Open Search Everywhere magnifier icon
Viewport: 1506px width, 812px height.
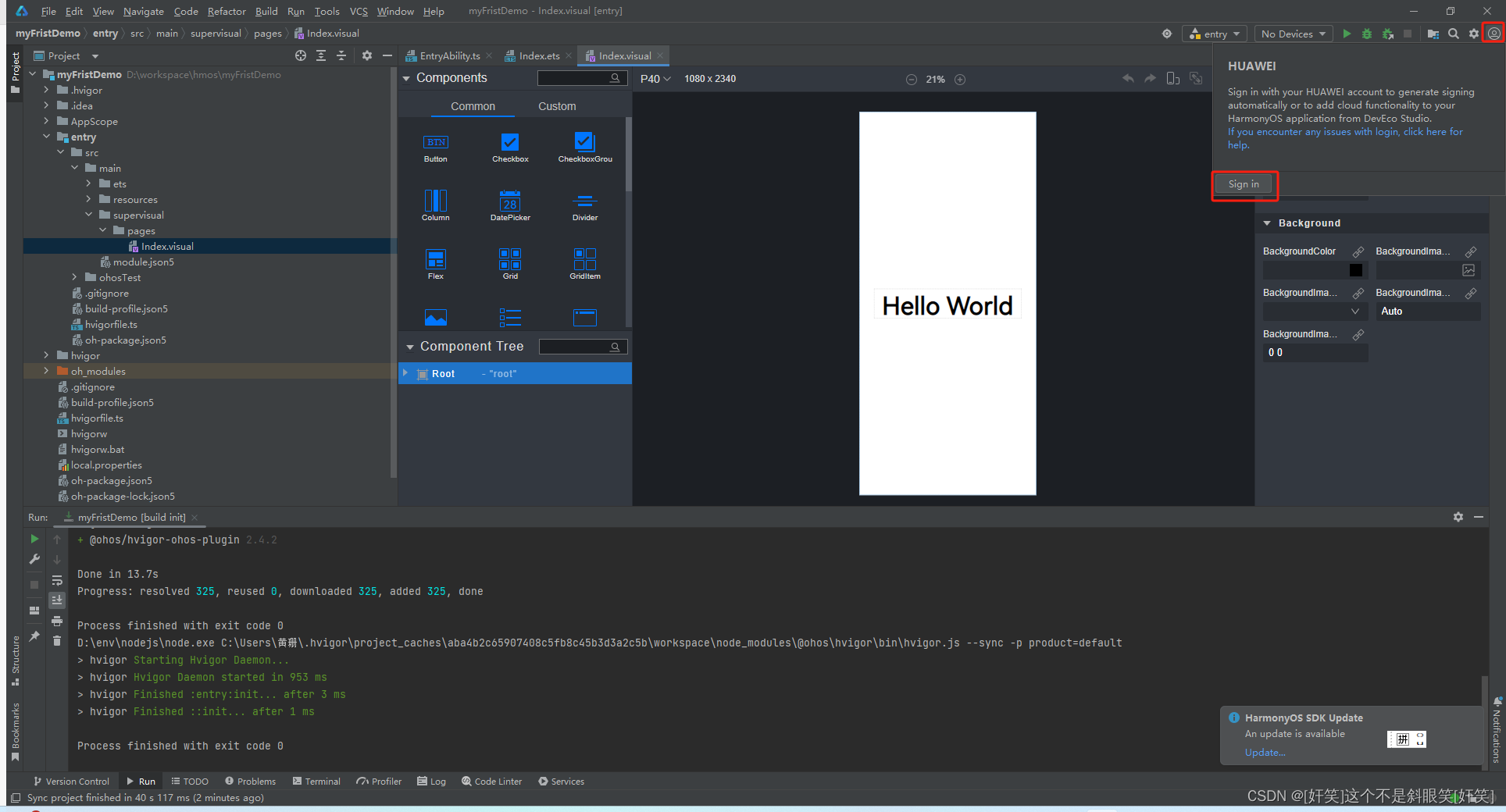(1454, 34)
